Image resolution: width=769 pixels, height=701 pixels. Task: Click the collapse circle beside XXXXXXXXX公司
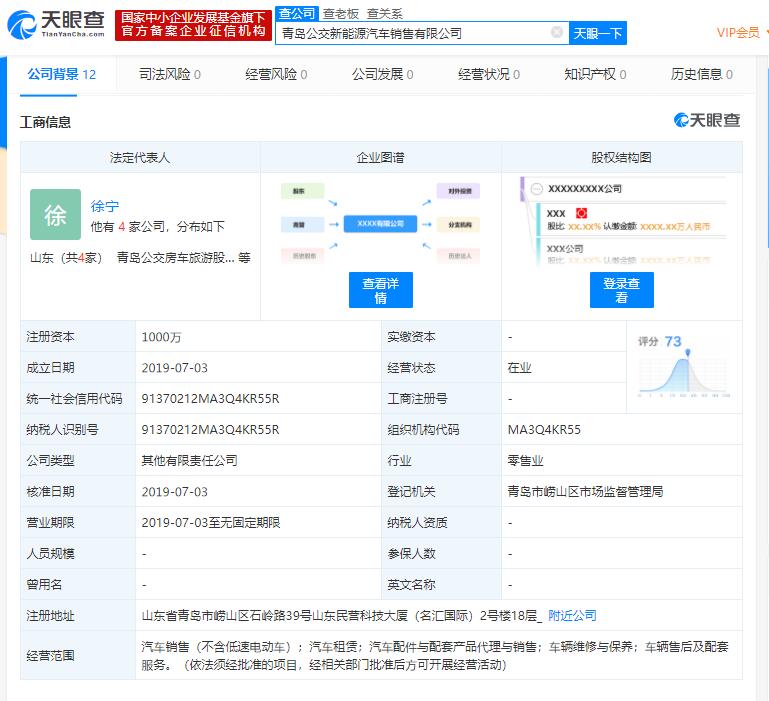537,188
